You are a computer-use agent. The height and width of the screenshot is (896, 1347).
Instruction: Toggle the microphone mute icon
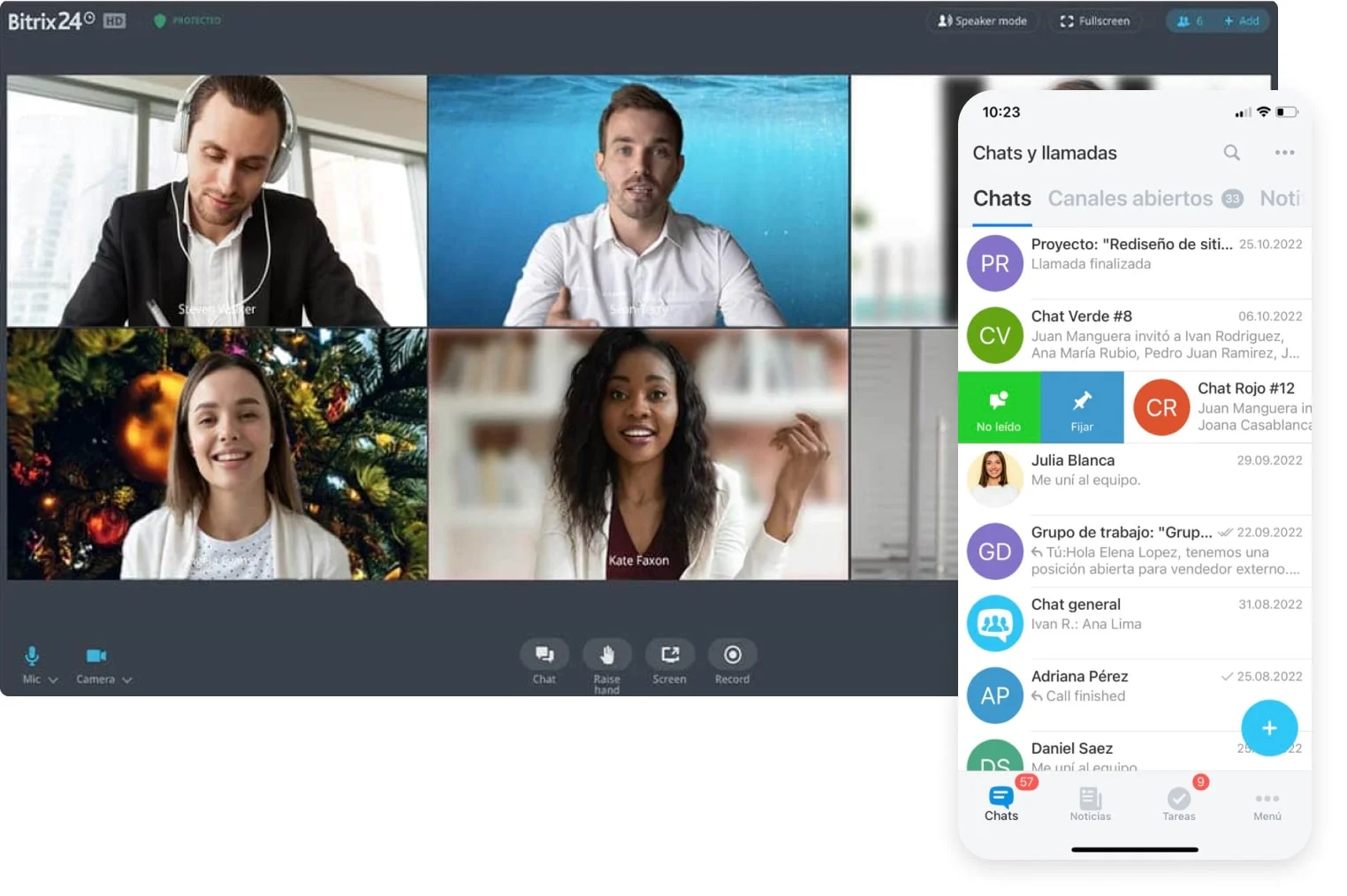[32, 656]
